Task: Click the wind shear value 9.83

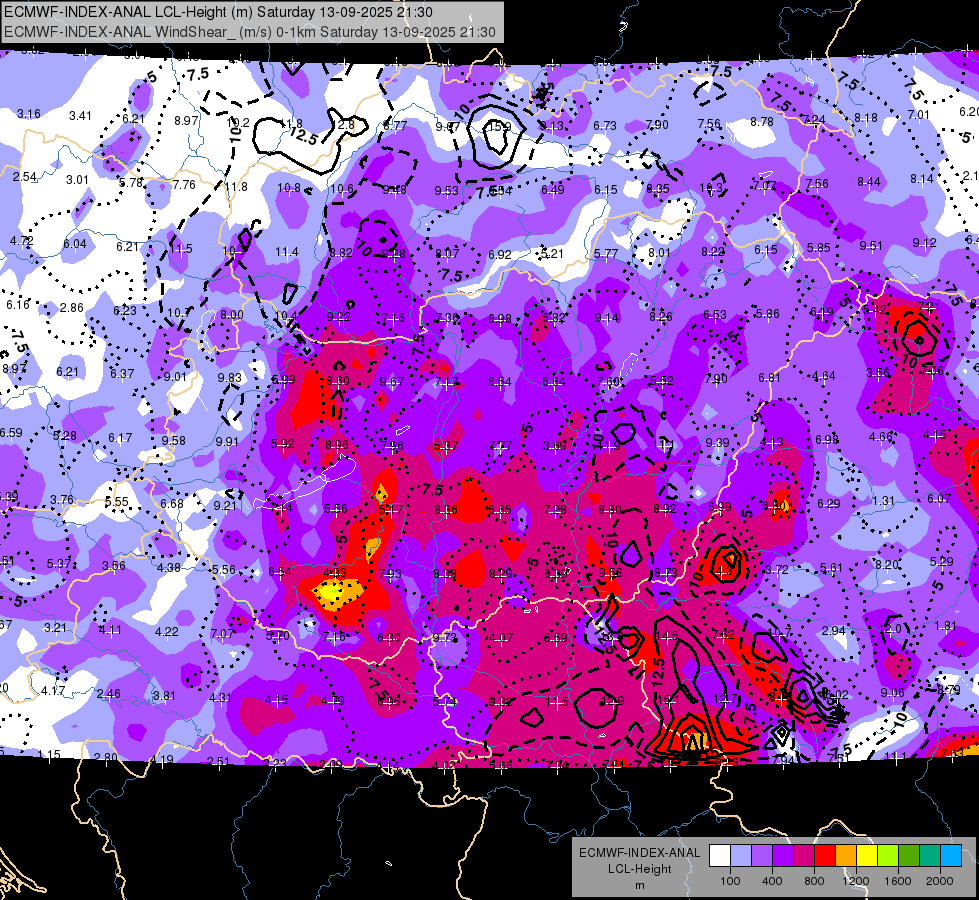Action: point(230,378)
